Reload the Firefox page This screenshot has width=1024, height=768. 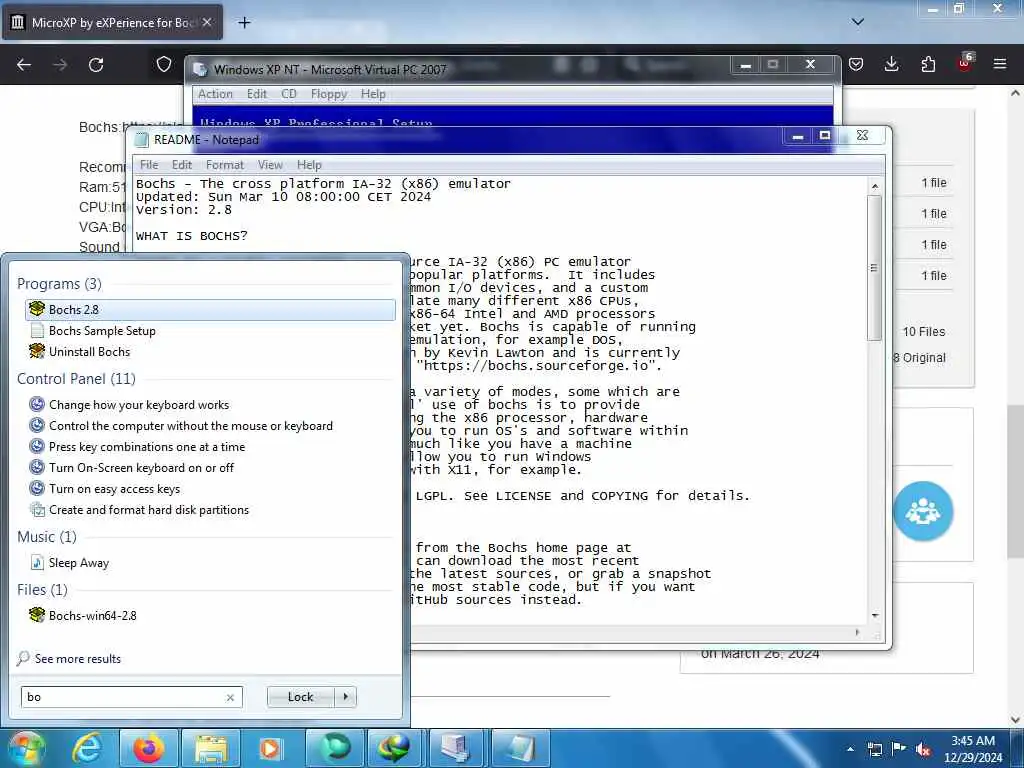[x=96, y=65]
